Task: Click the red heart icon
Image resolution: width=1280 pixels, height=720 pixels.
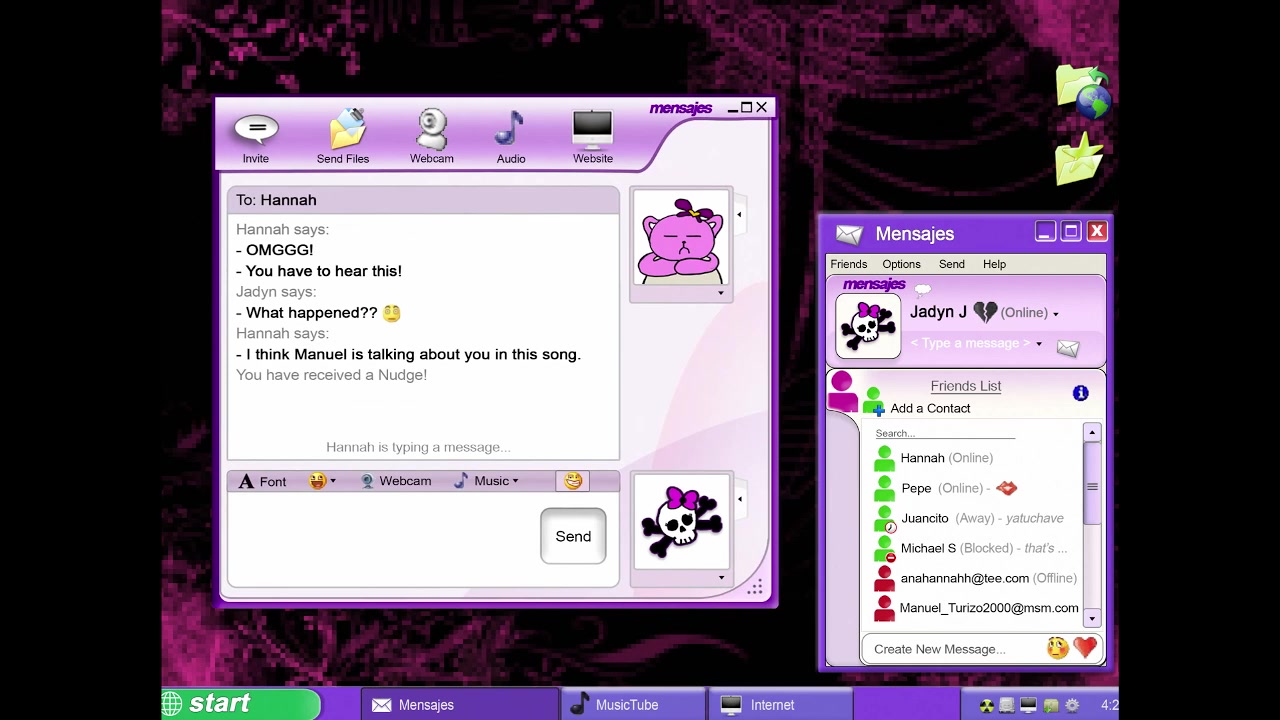Action: coord(1085,649)
